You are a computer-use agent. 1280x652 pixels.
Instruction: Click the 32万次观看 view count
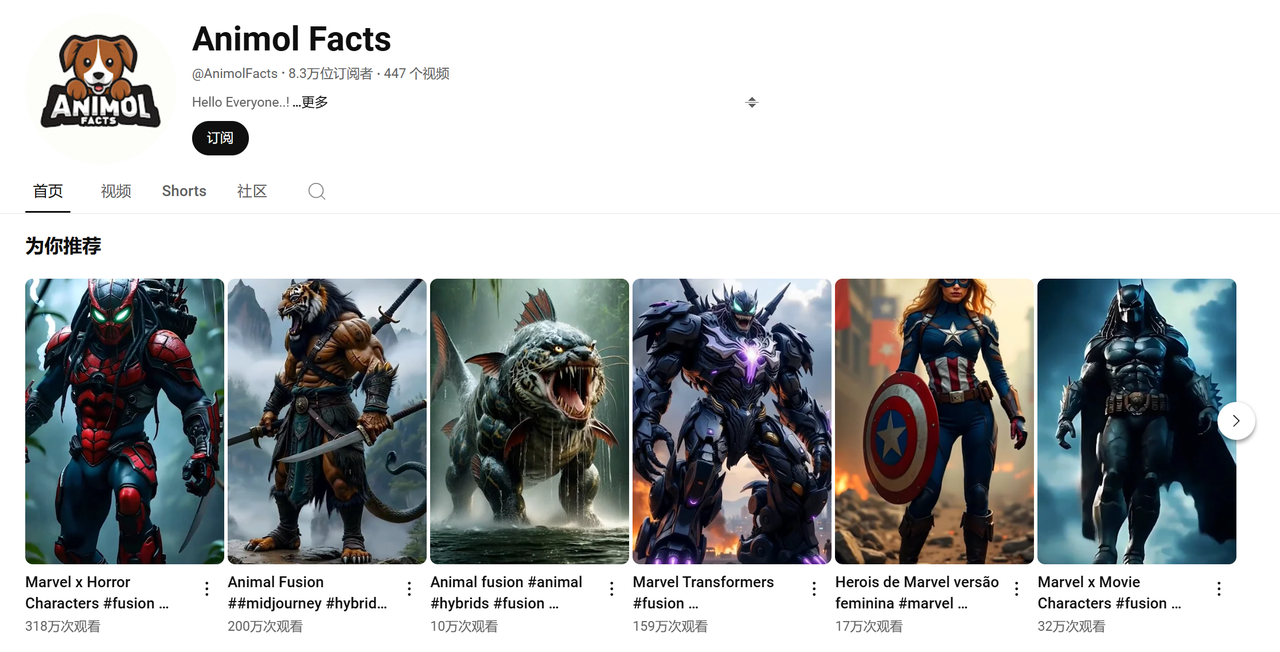pos(1071,626)
